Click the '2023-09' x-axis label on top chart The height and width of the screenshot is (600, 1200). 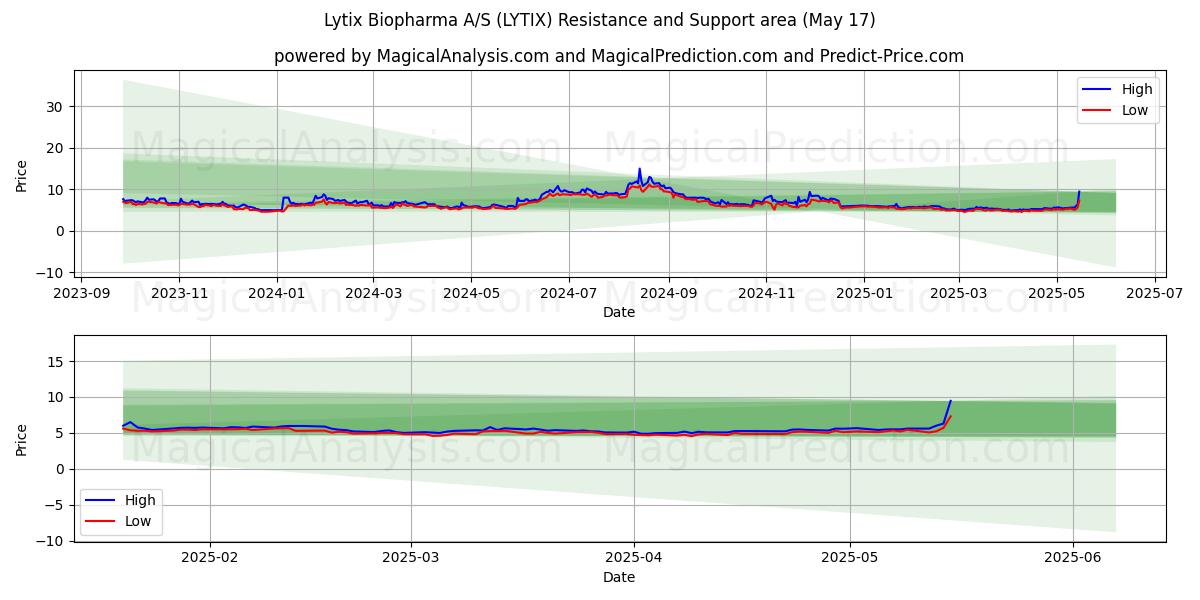pos(81,295)
